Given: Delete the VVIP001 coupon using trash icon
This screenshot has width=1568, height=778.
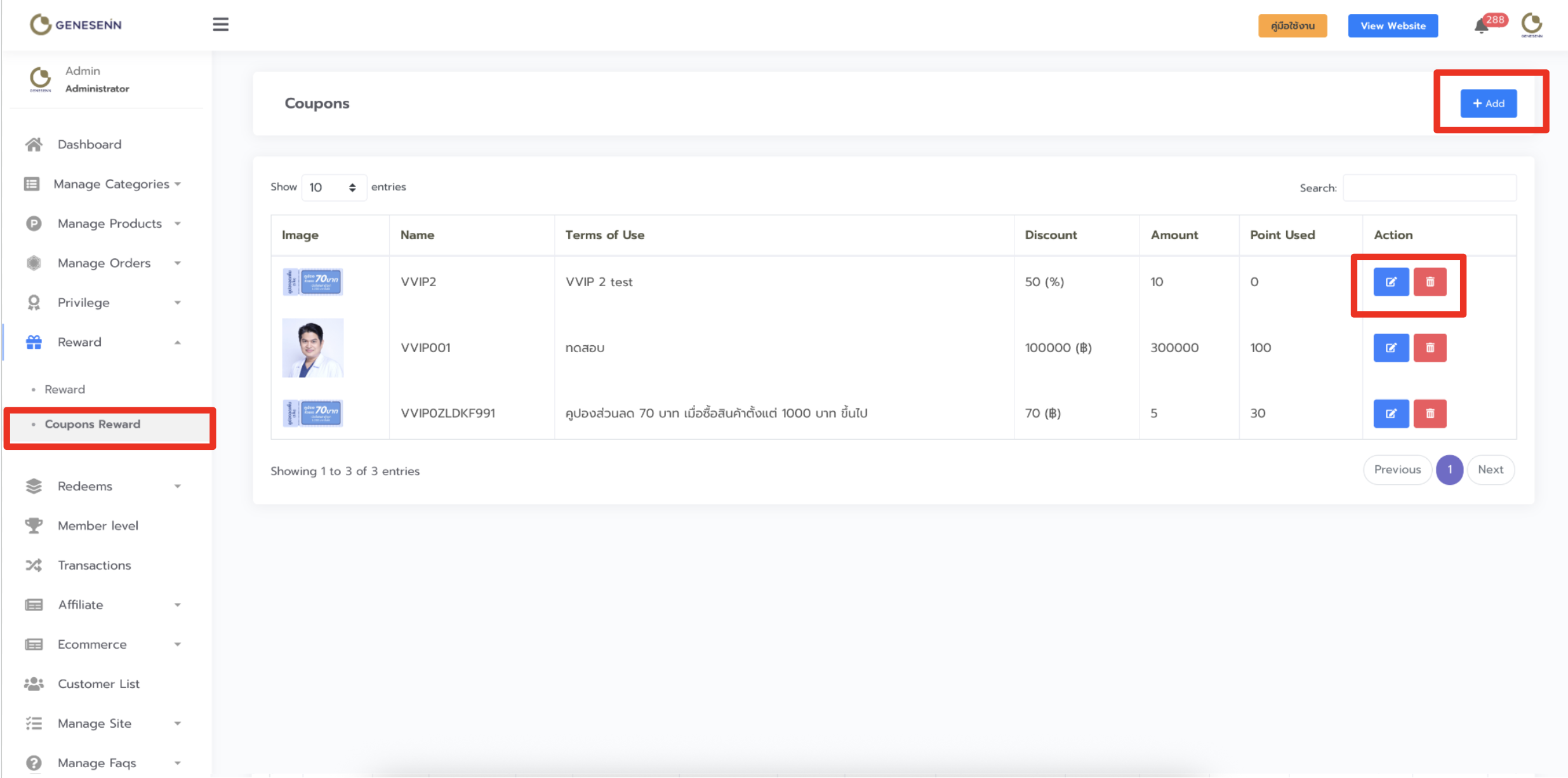Looking at the screenshot, I should coord(1430,348).
